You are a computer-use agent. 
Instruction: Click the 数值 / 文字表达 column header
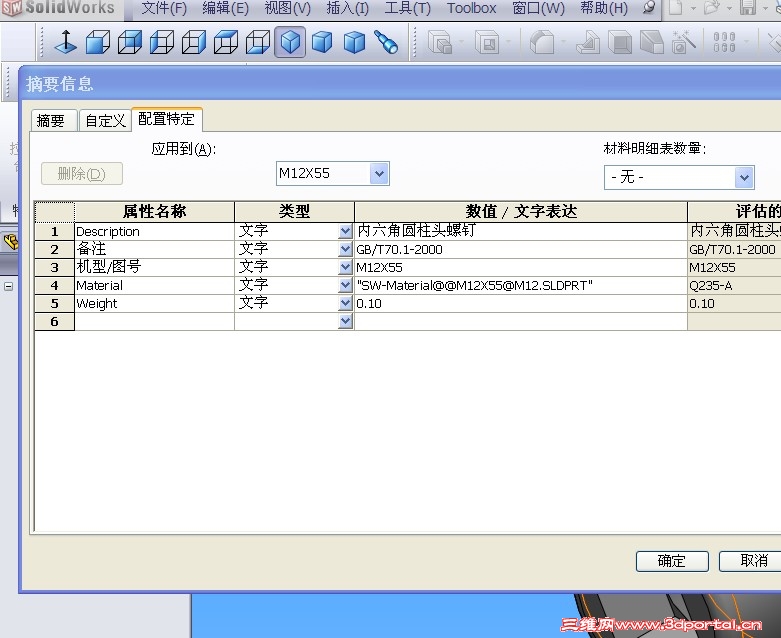(521, 212)
